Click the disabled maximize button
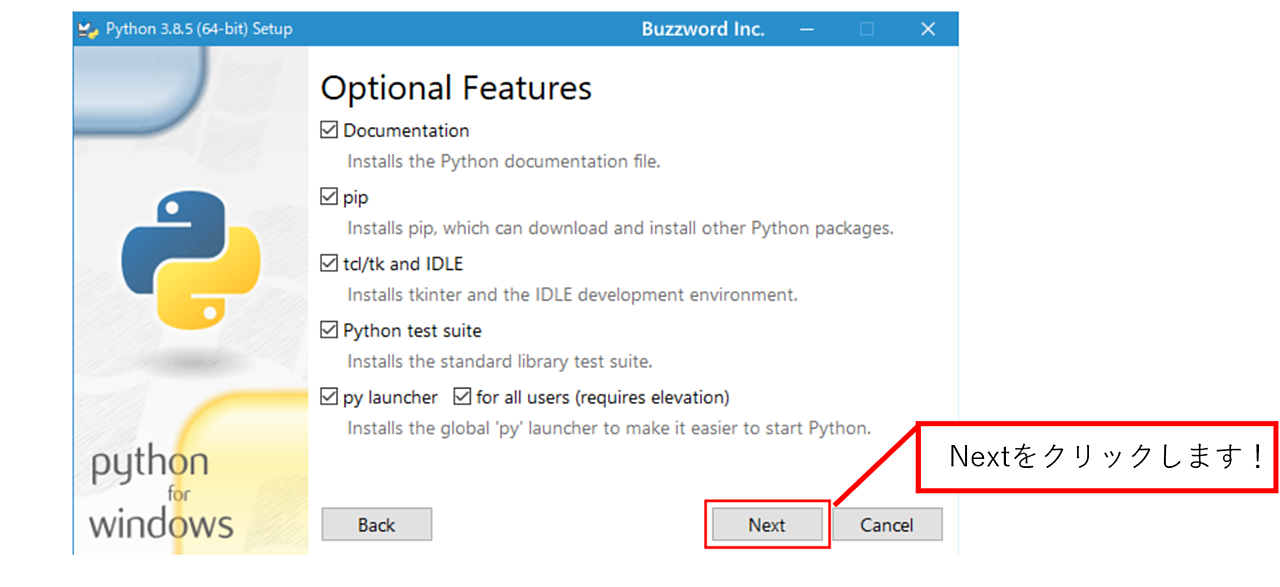Image resolution: width=1280 pixels, height=587 pixels. (x=867, y=29)
